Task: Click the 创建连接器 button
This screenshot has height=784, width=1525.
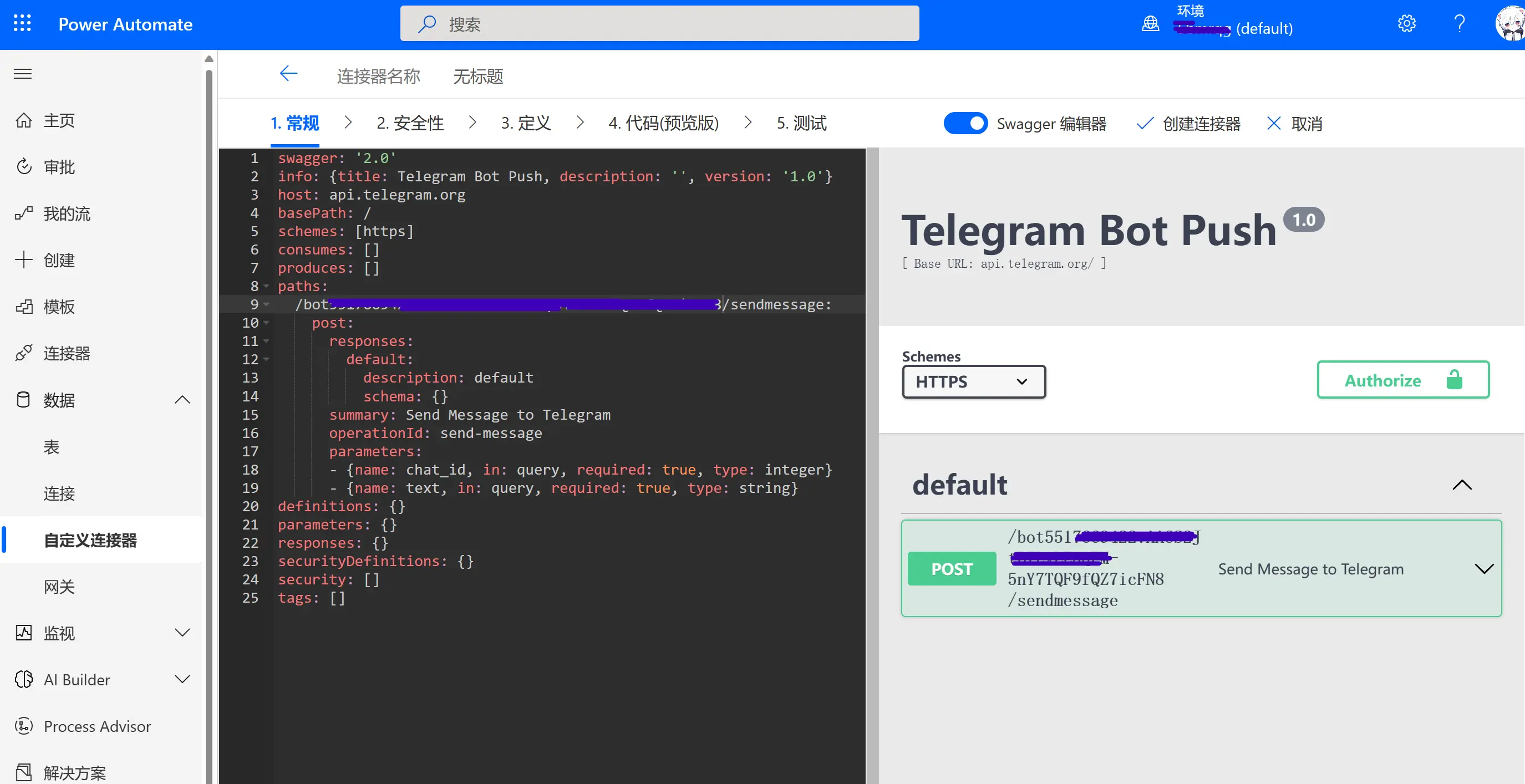Action: coord(1188,123)
